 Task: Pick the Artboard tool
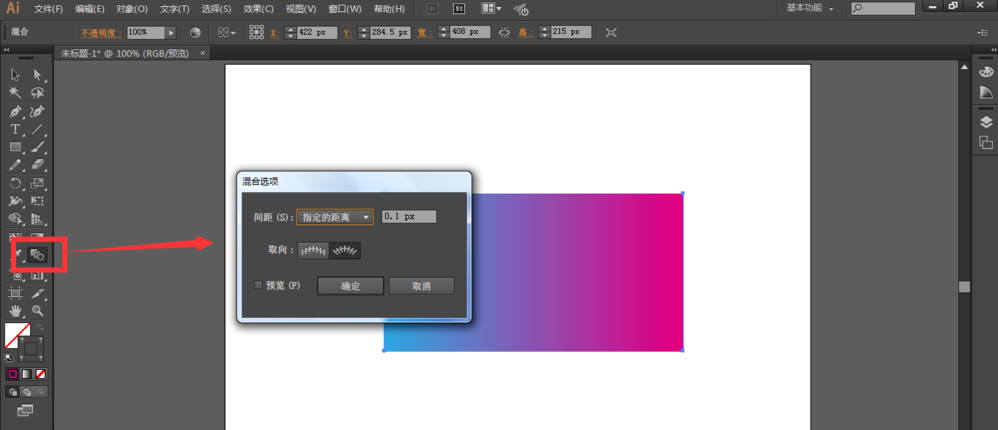(16, 293)
